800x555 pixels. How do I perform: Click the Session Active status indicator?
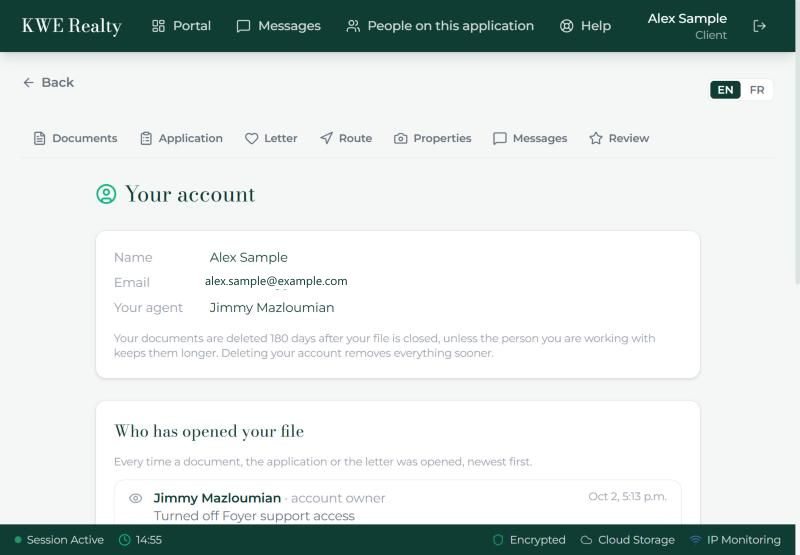tap(59, 540)
